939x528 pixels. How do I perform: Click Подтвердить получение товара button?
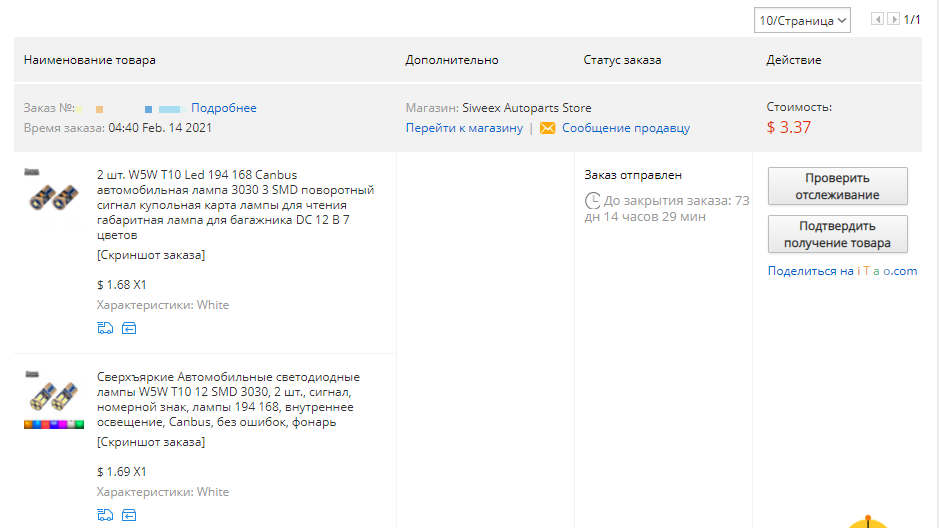[x=837, y=234]
